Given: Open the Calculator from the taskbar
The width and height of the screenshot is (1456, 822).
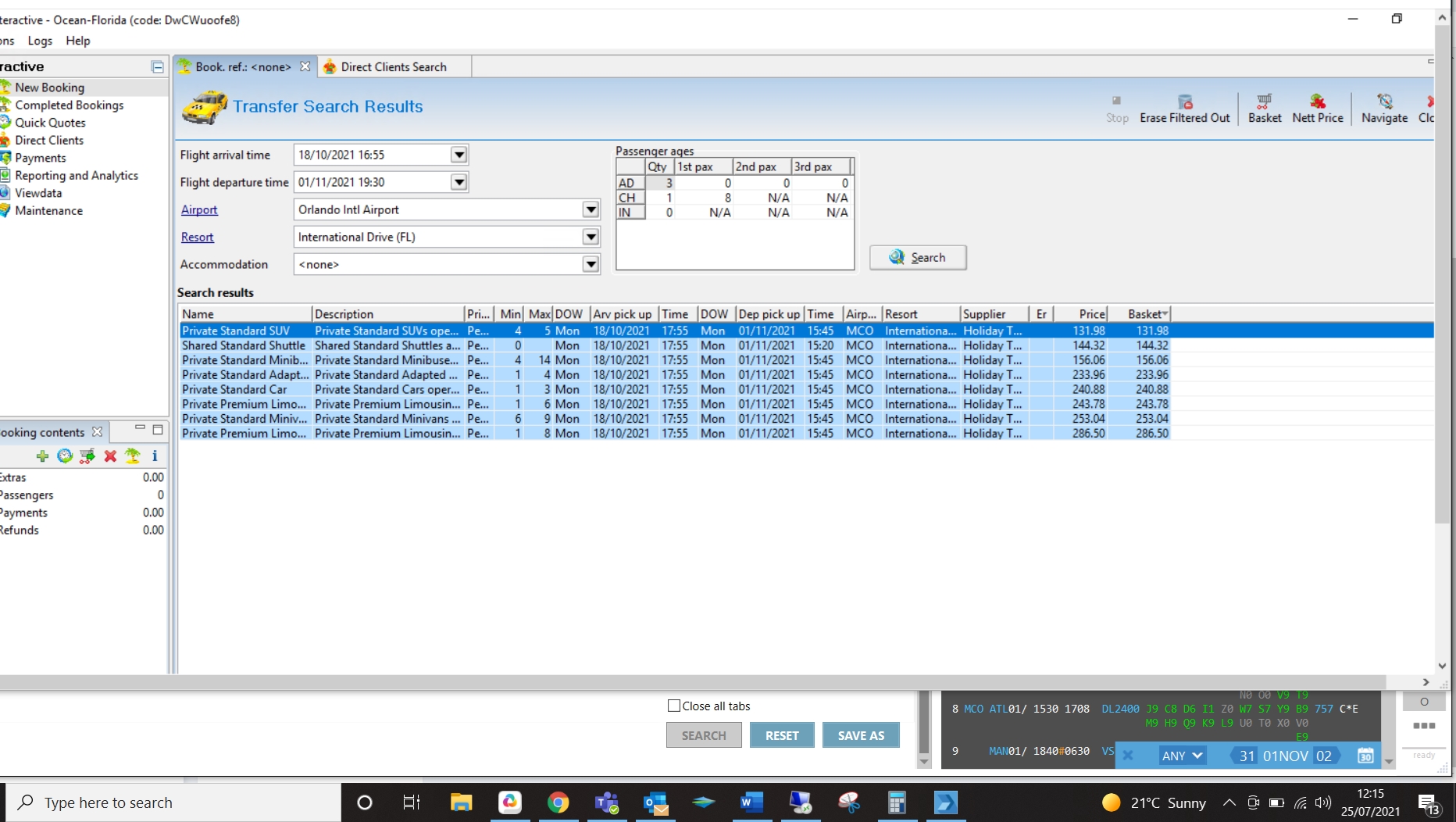Looking at the screenshot, I should [897, 802].
